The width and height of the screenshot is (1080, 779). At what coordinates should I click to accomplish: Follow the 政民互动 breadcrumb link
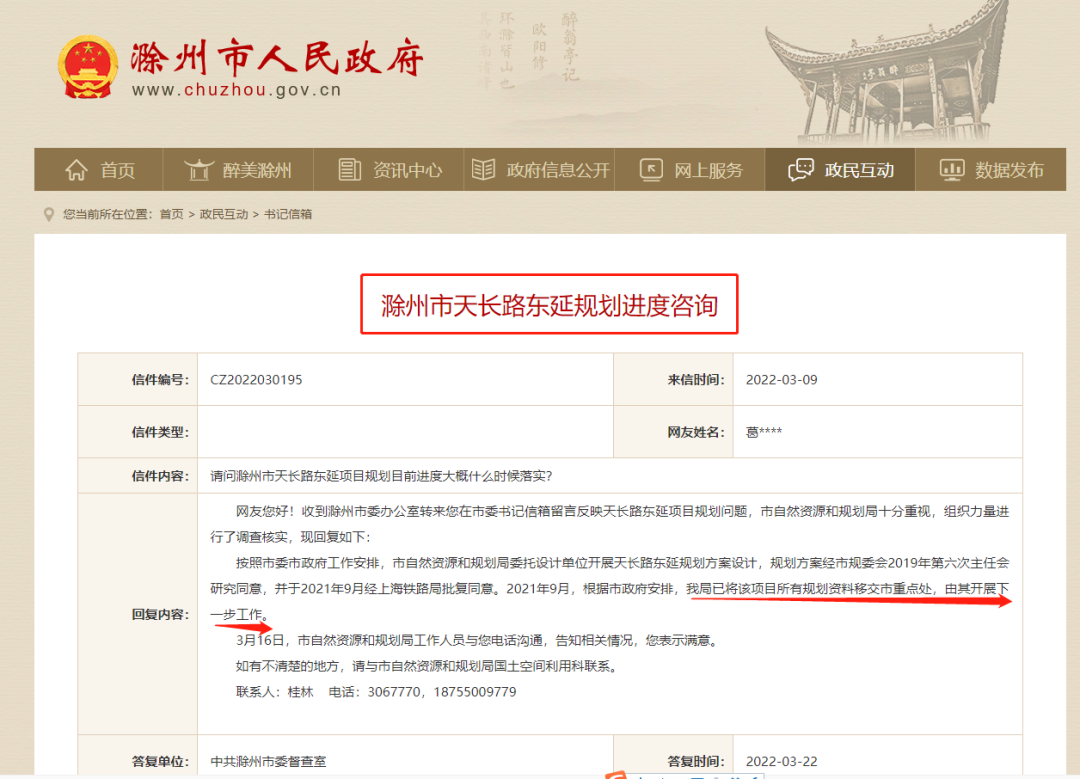point(223,214)
